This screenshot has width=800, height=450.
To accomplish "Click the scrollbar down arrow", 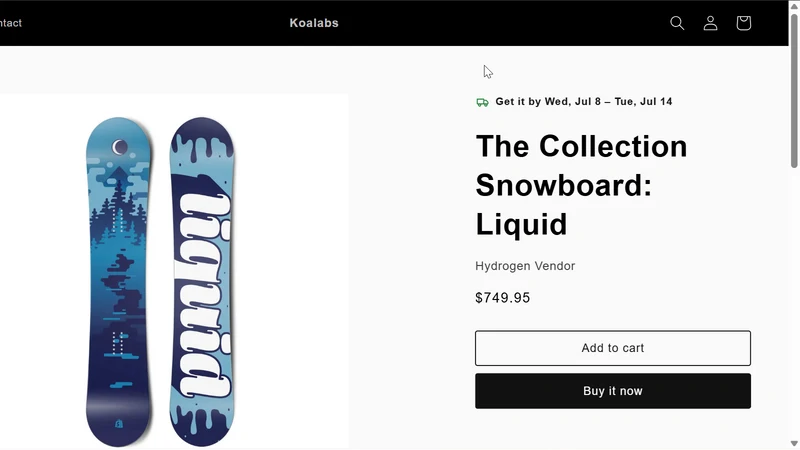I will pos(794,444).
